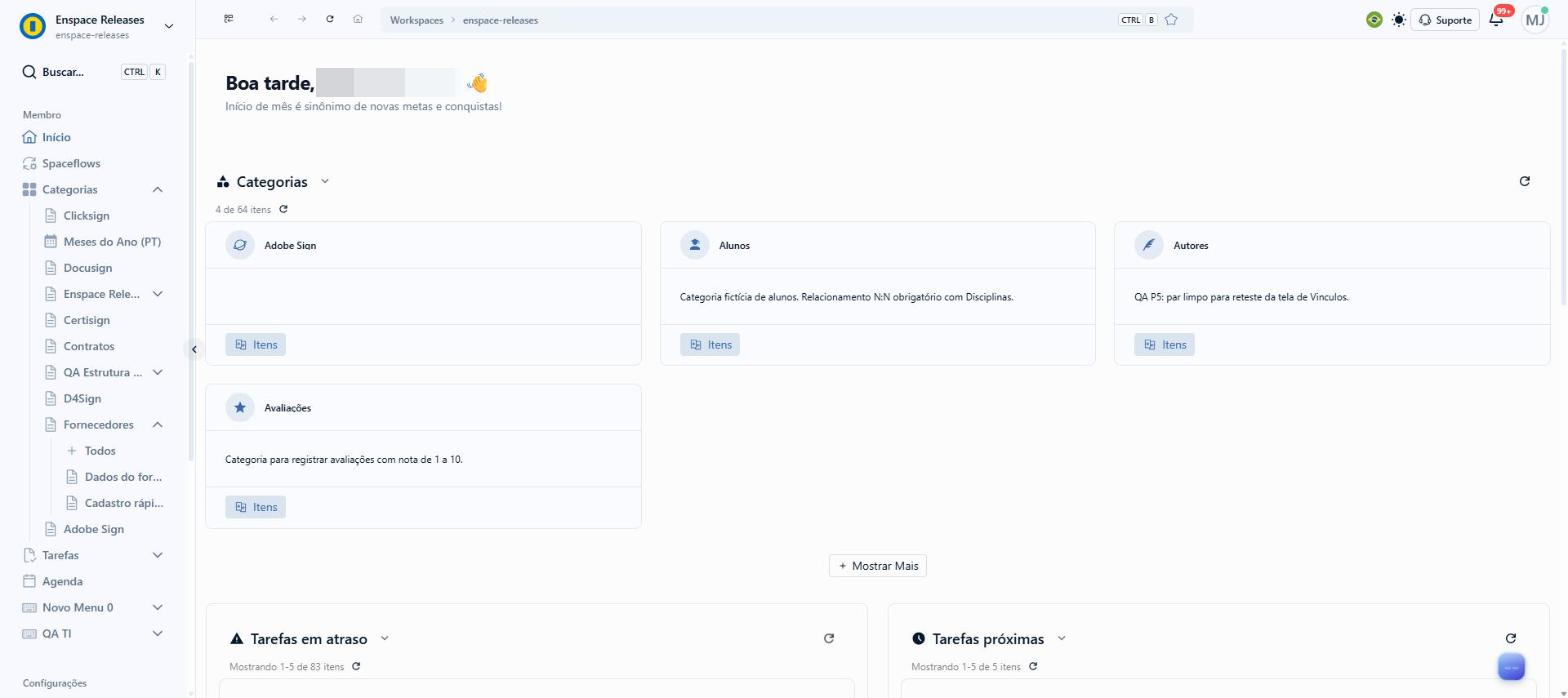Expand the Tarefas sidebar section
Image resolution: width=1568 pixels, height=698 pixels.
coord(157,555)
